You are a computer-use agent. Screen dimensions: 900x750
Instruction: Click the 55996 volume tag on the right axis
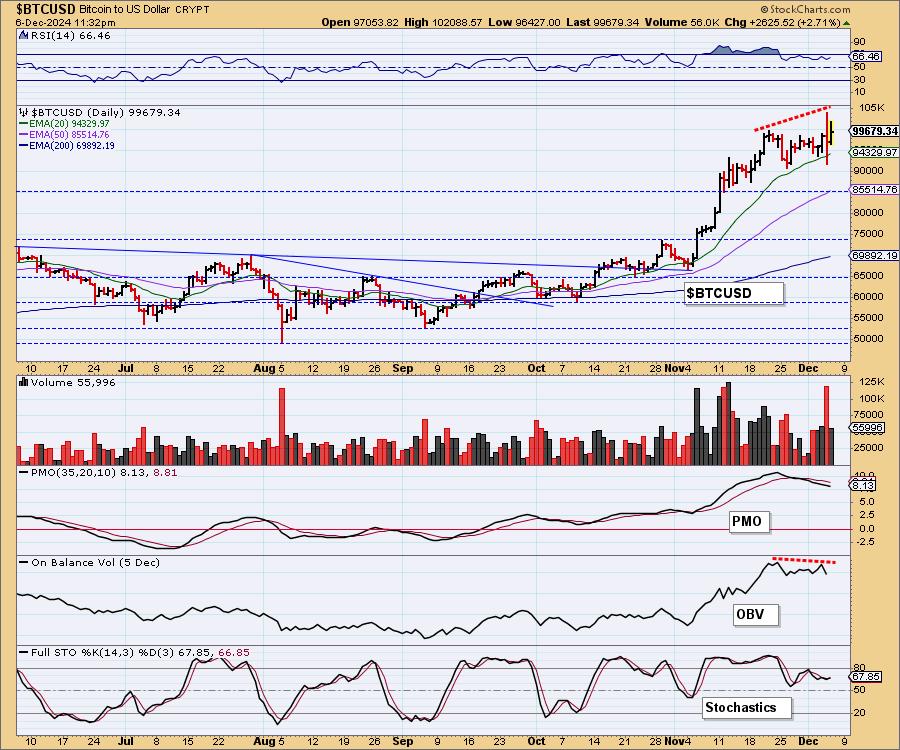pos(867,428)
